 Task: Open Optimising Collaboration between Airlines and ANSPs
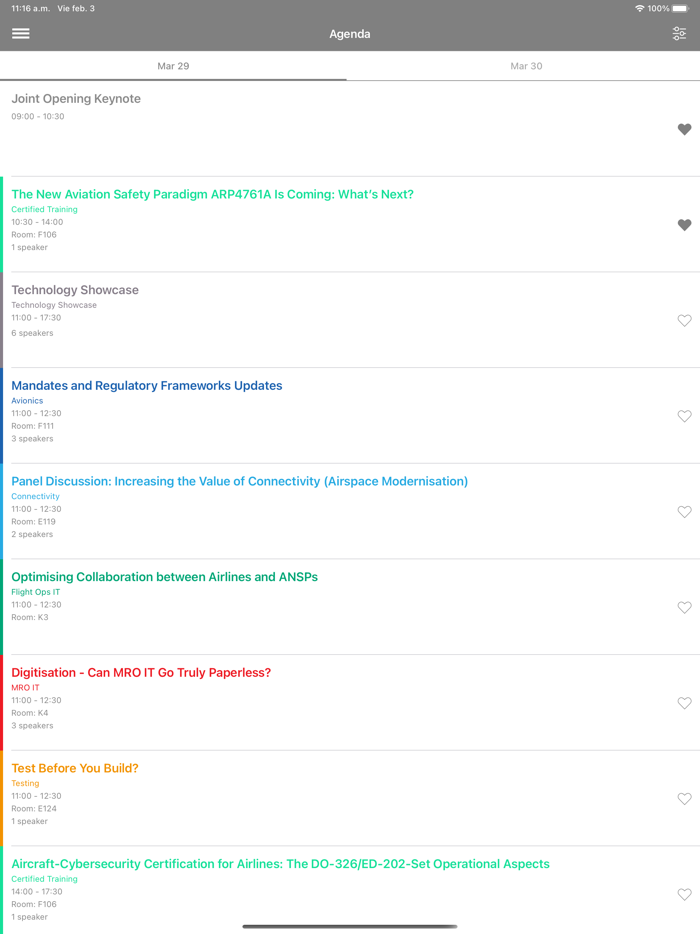click(164, 577)
